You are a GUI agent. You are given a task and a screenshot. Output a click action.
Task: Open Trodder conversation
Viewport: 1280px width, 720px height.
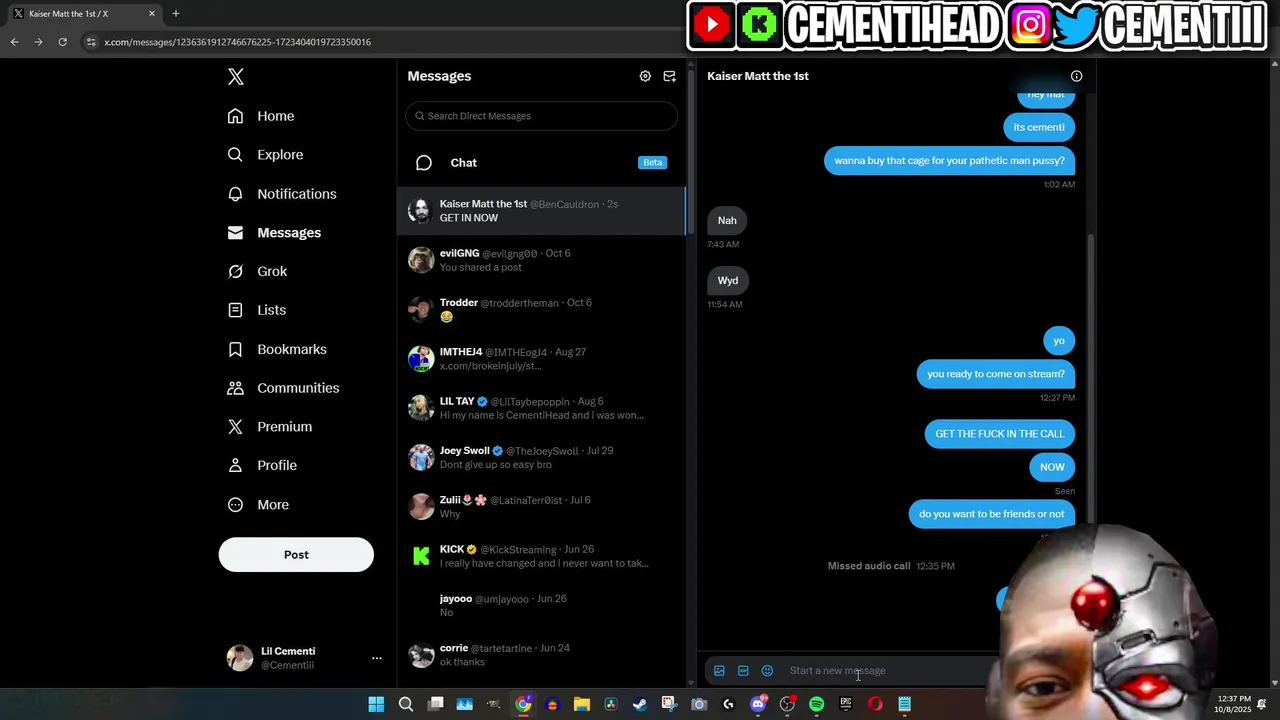point(542,309)
